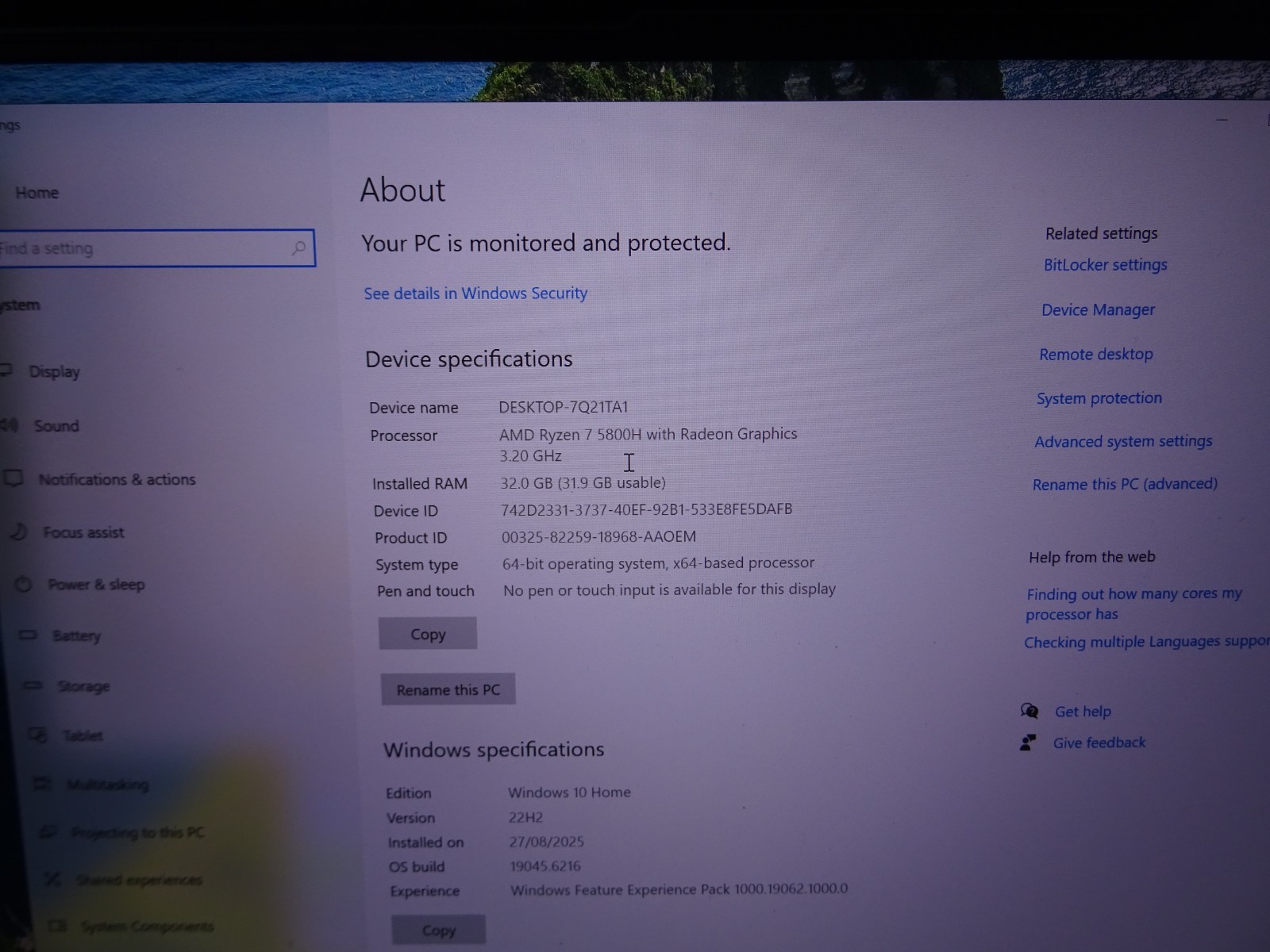Select the 32.0 GB installed RAM value

click(x=583, y=482)
